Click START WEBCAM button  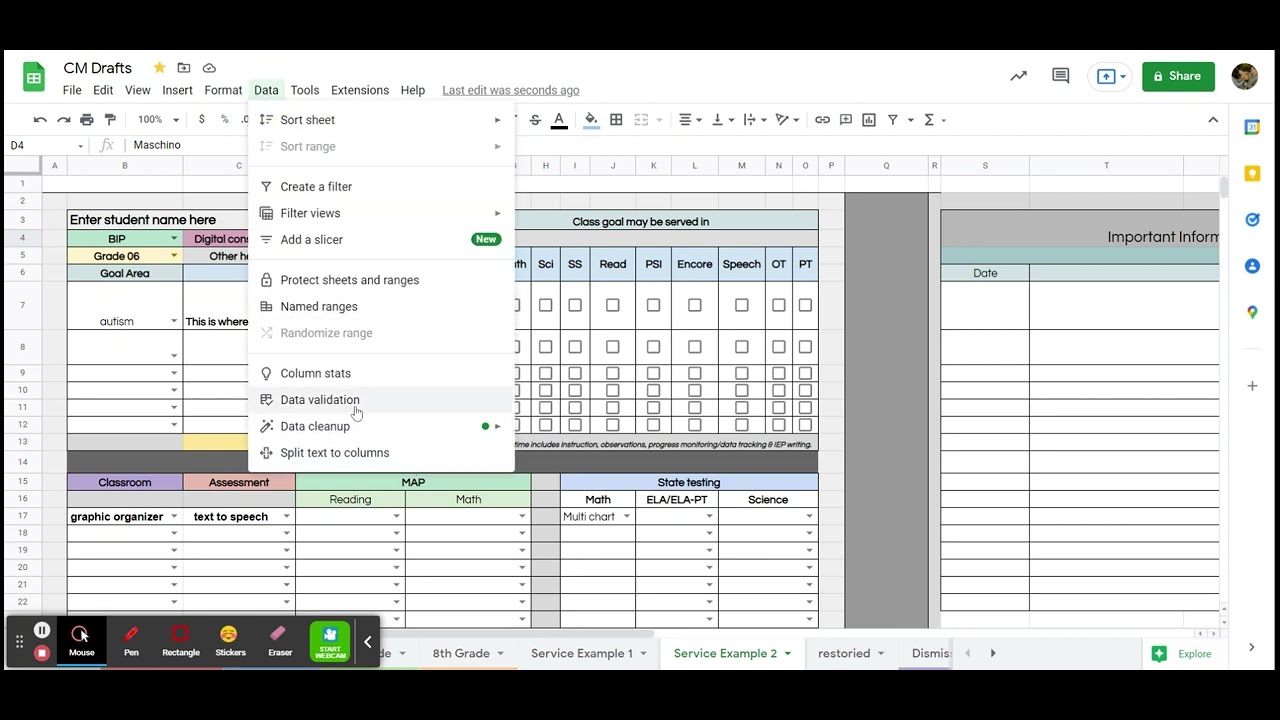(330, 641)
